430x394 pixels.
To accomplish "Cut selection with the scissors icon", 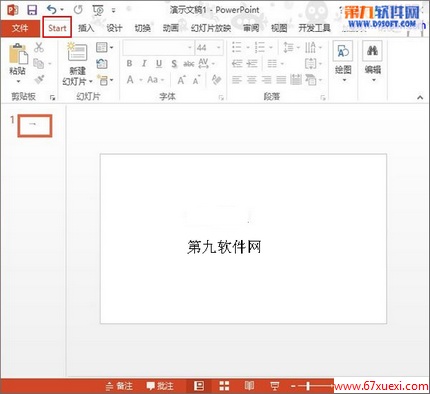I will (39, 47).
